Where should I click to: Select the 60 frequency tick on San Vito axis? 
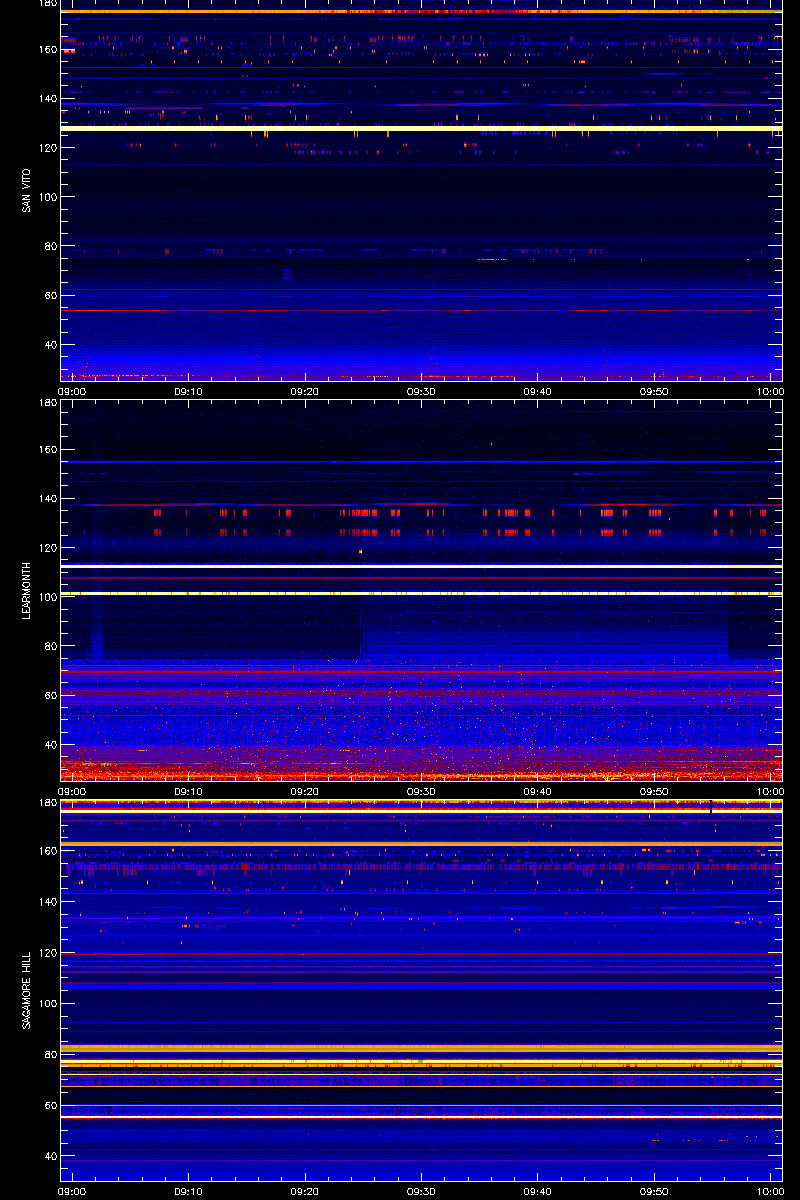49,296
